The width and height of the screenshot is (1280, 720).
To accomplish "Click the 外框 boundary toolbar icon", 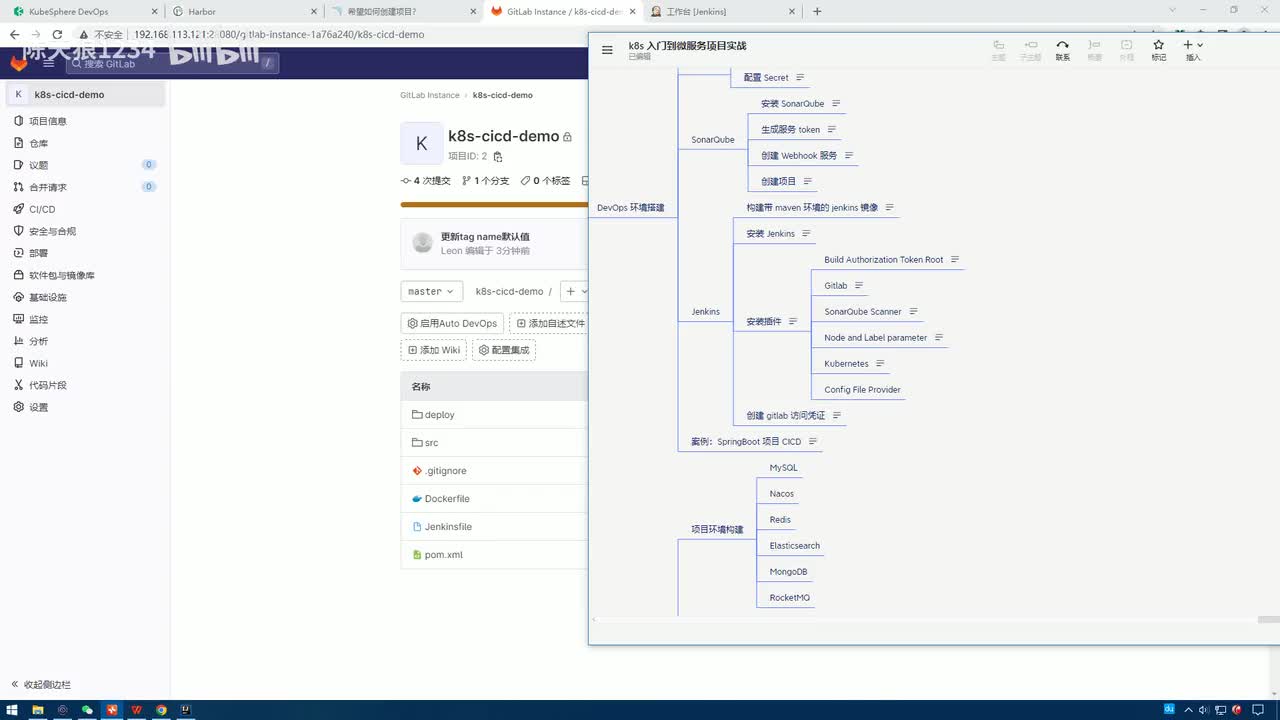I will (1126, 50).
